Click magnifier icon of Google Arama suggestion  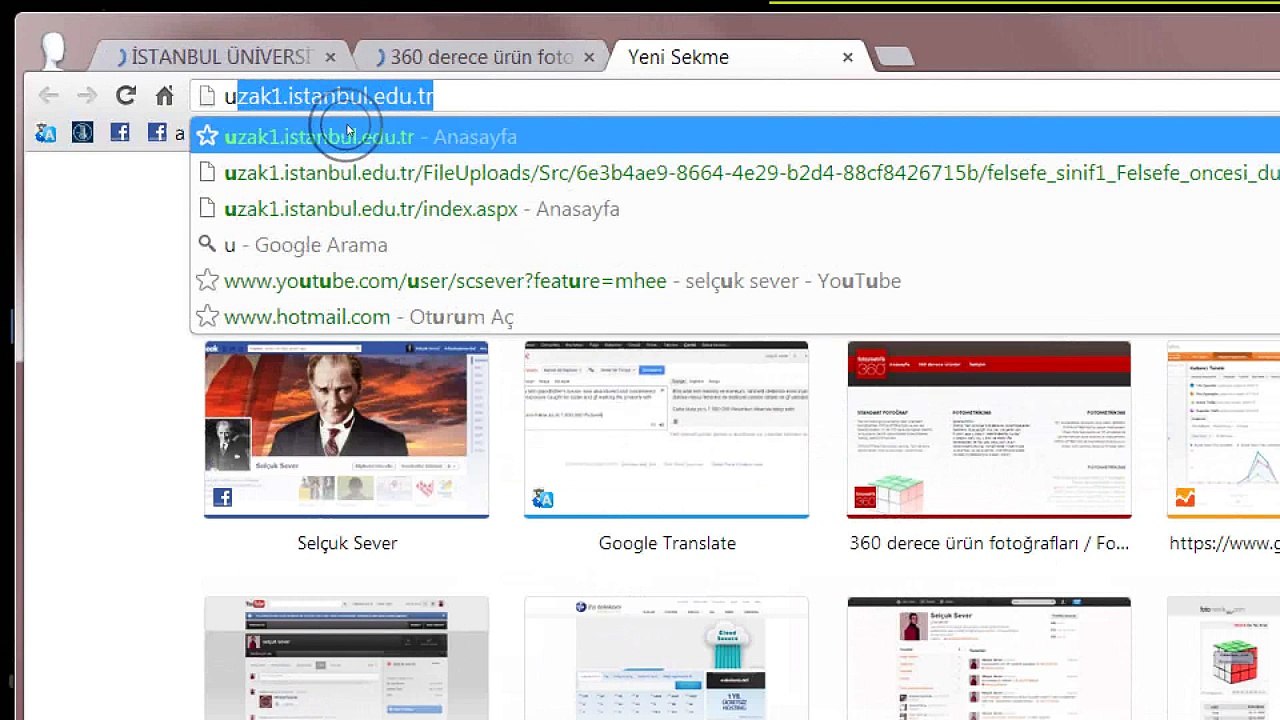pyautogui.click(x=207, y=245)
